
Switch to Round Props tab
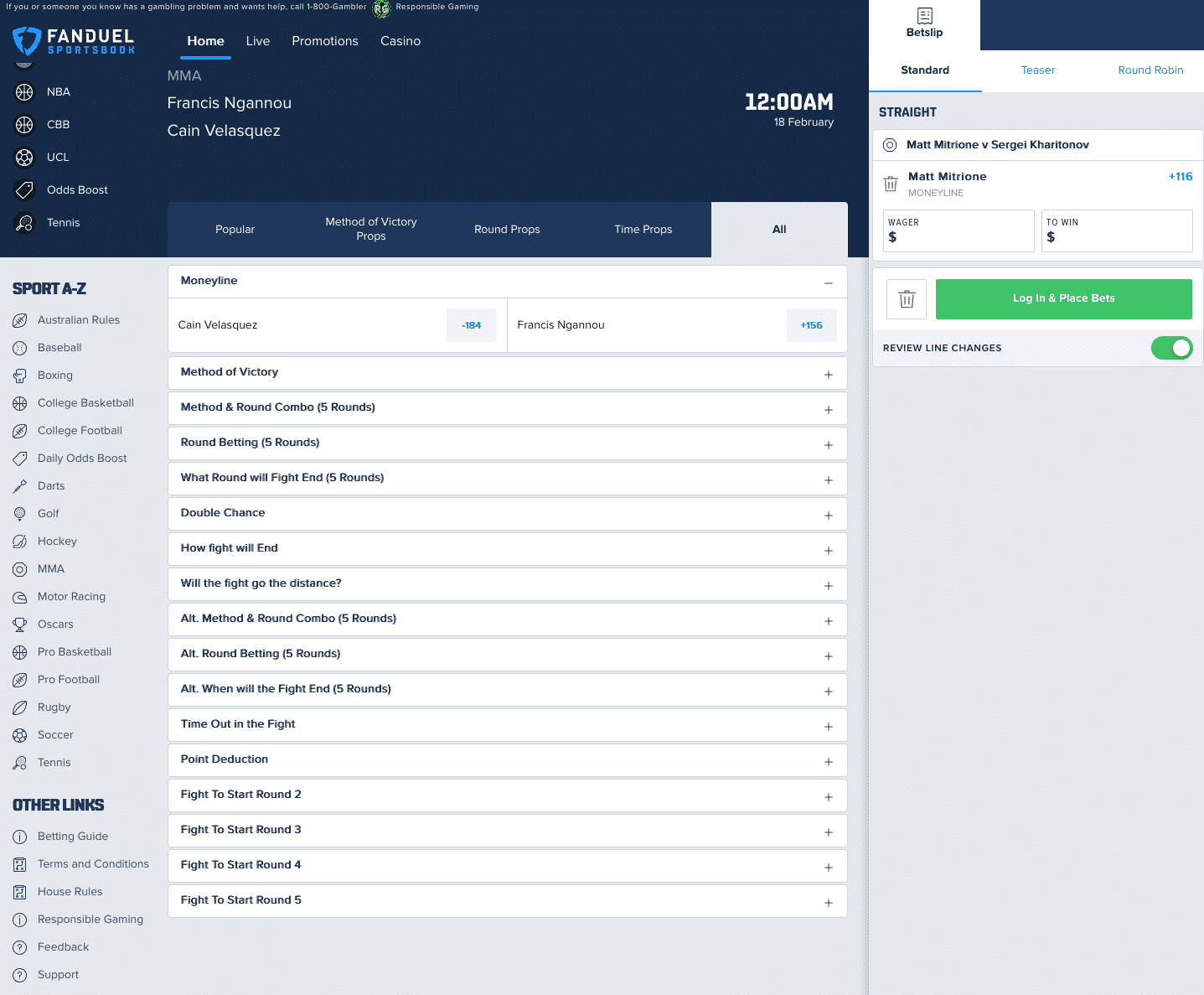click(x=507, y=230)
